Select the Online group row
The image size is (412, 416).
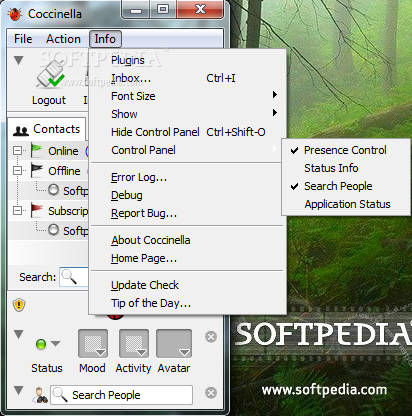(49, 151)
